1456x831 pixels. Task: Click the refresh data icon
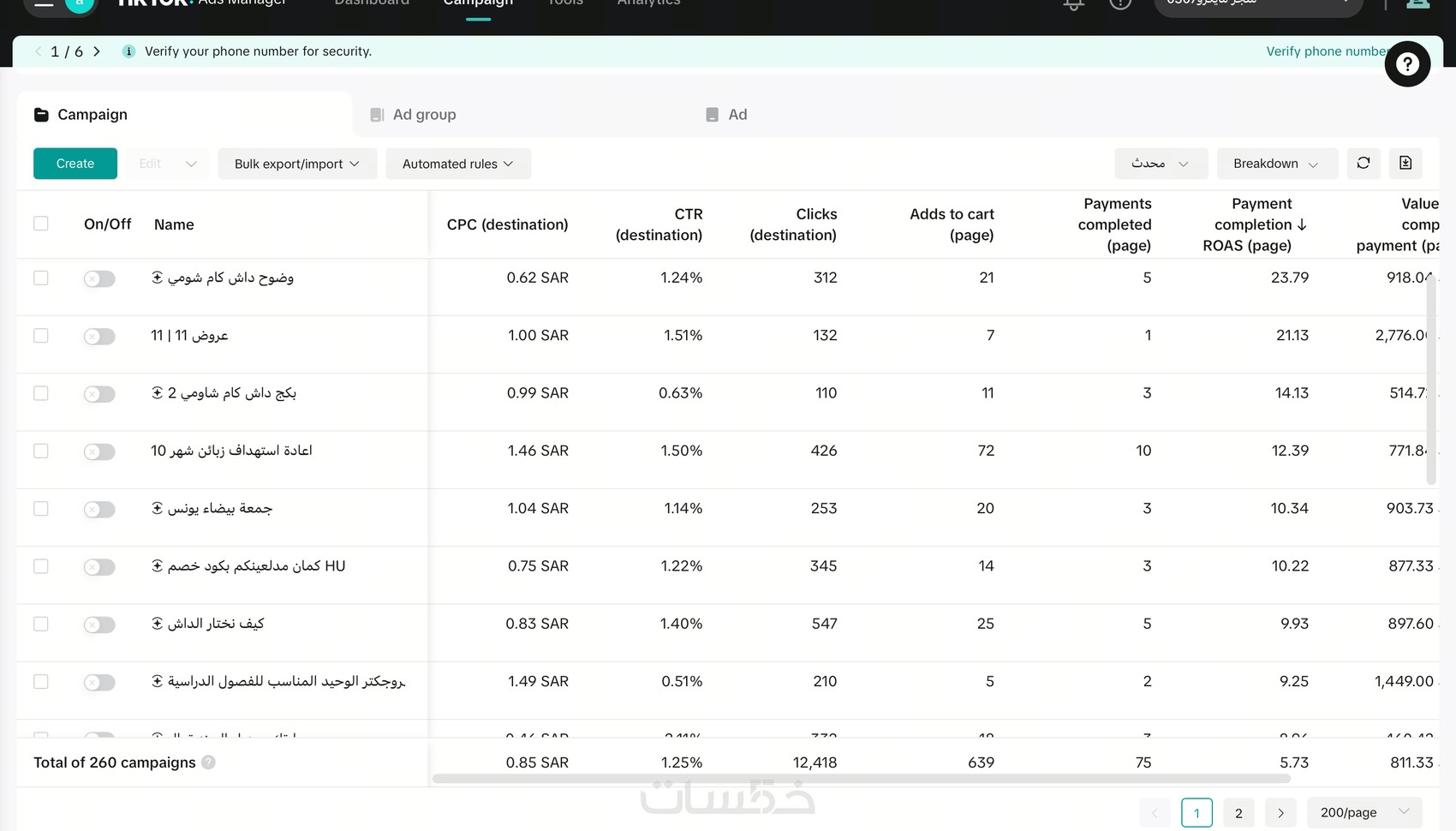[1364, 163]
